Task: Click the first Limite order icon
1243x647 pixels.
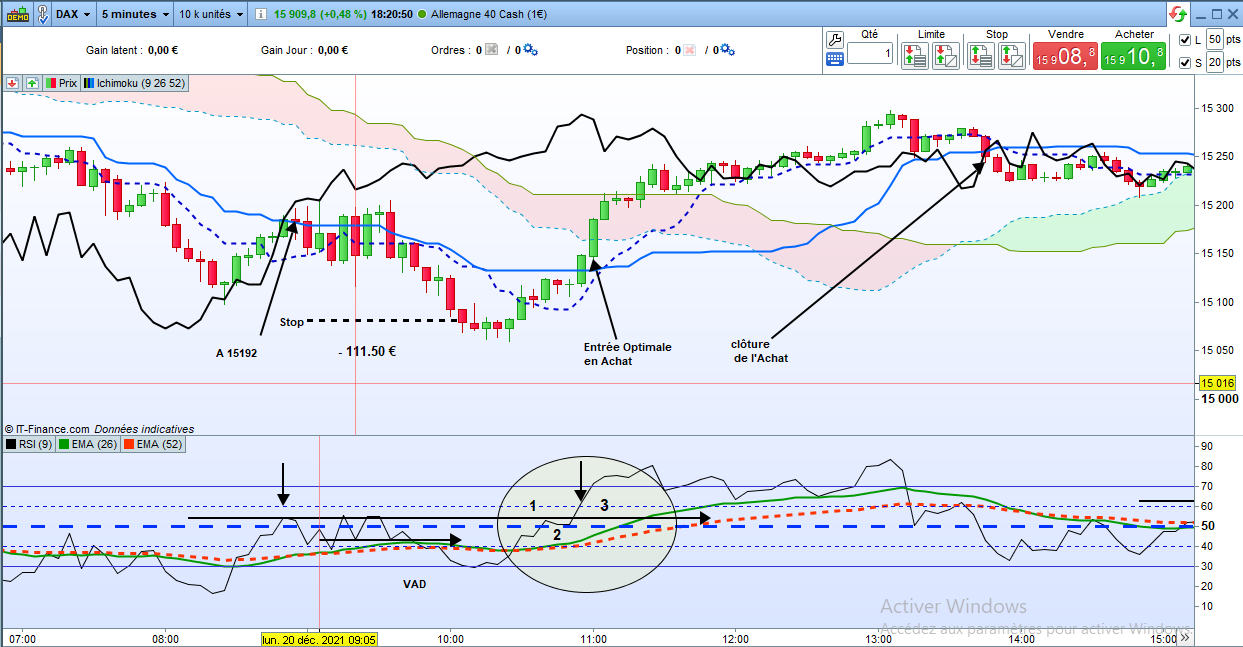Action: click(915, 56)
